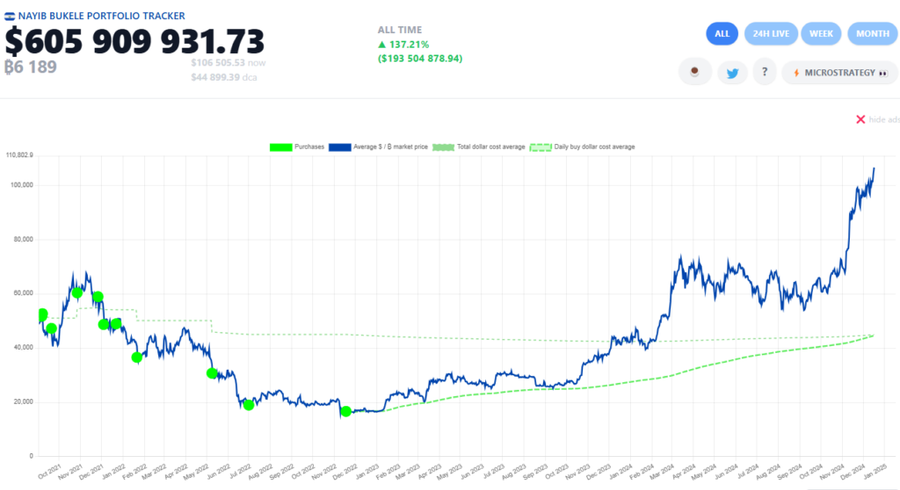This screenshot has height=490, width=900.
Task: Click the hide ads link
Action: tap(884, 119)
